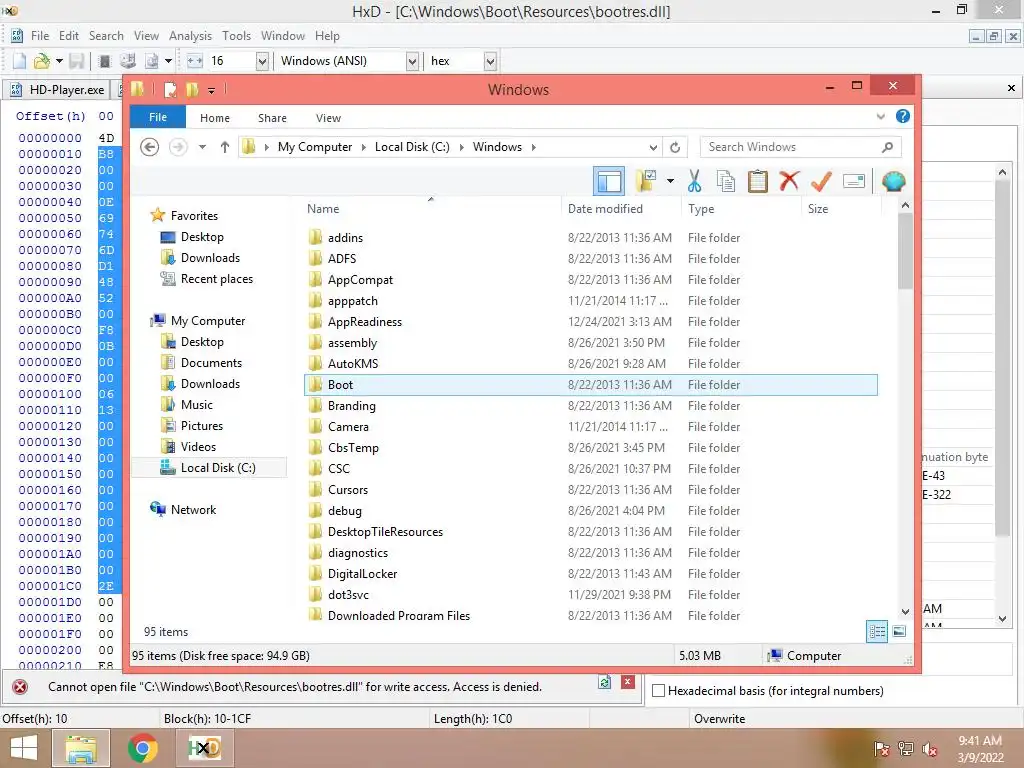Select Network in the navigation pane
Screen dimensions: 1024x768
click(193, 510)
